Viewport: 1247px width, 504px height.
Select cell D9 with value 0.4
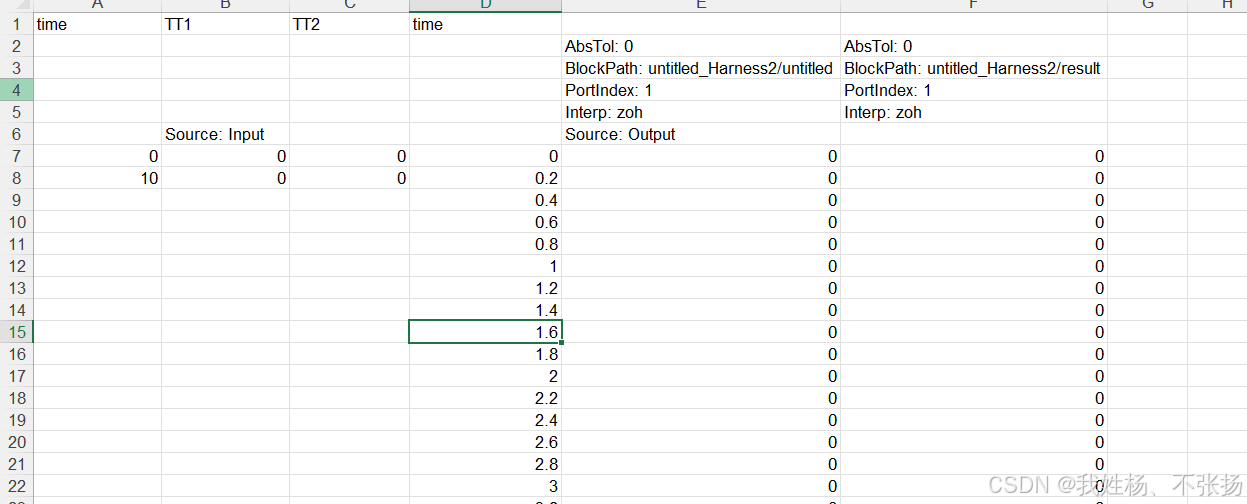point(485,200)
